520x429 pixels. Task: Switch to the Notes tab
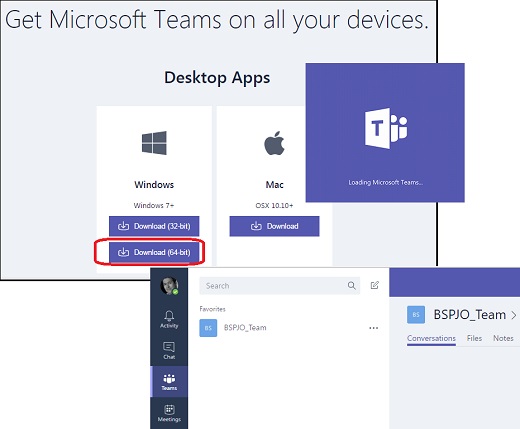(x=503, y=338)
